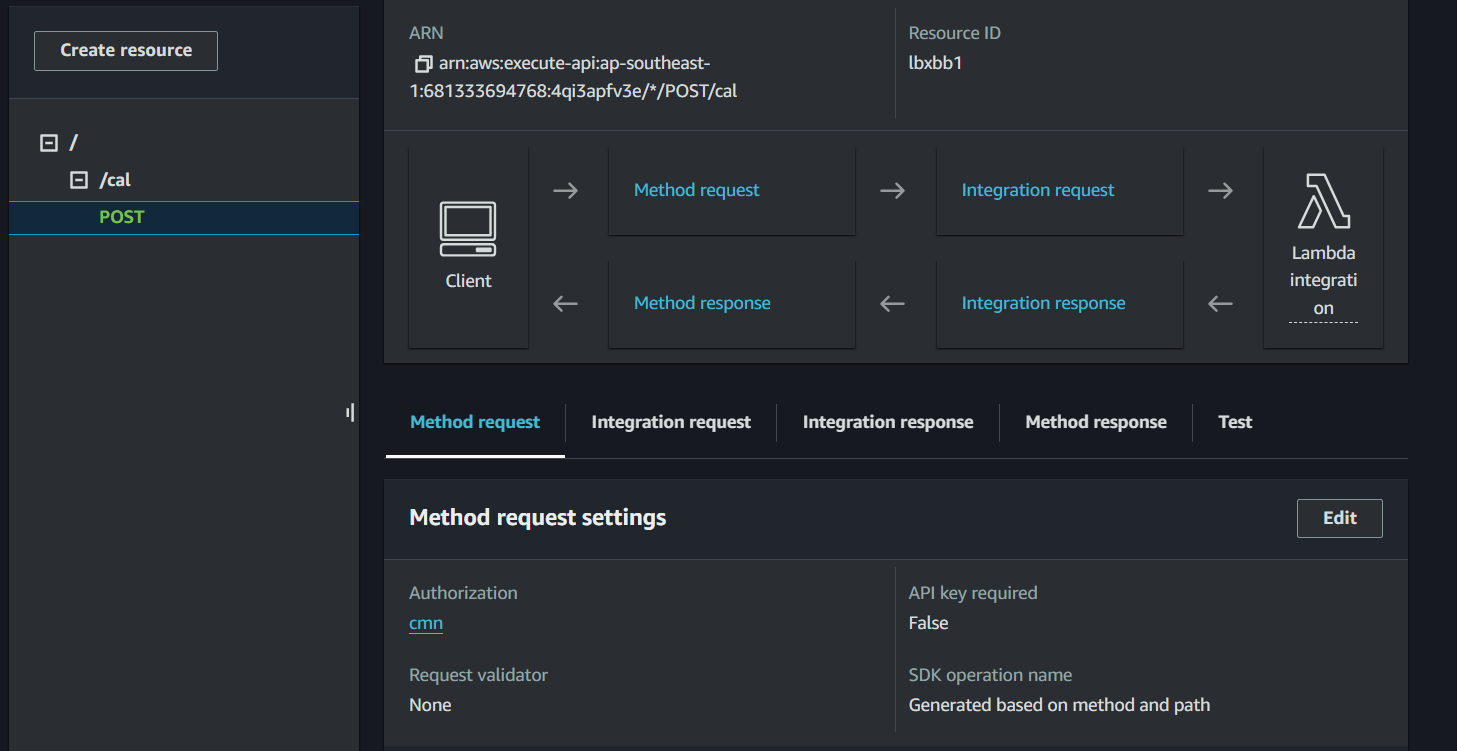Switch to the Integration request tab

pos(670,422)
